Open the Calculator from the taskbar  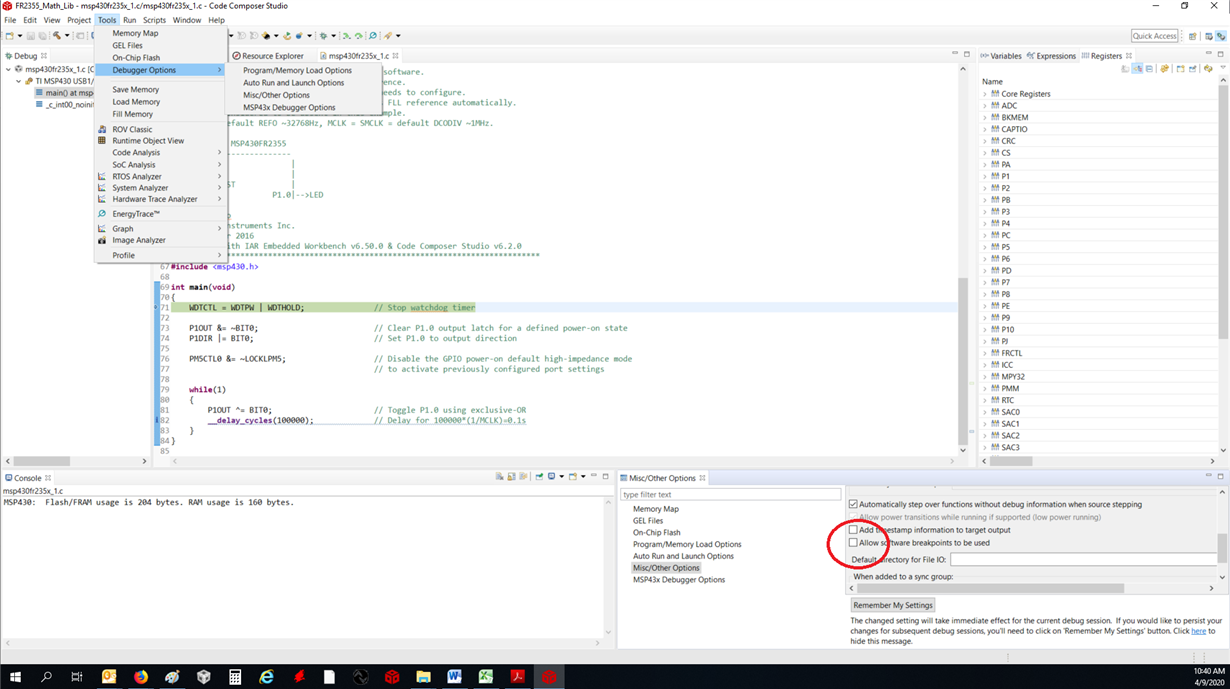point(235,677)
